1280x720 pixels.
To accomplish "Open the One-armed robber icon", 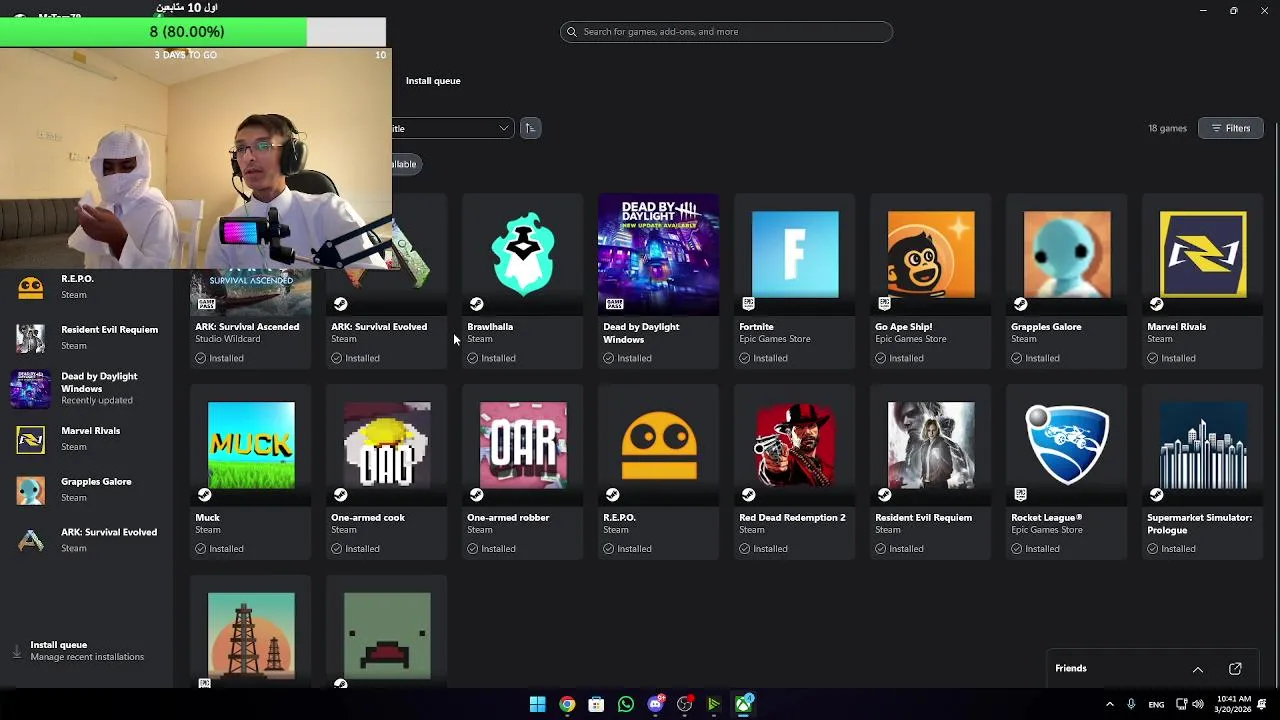I will tap(523, 445).
